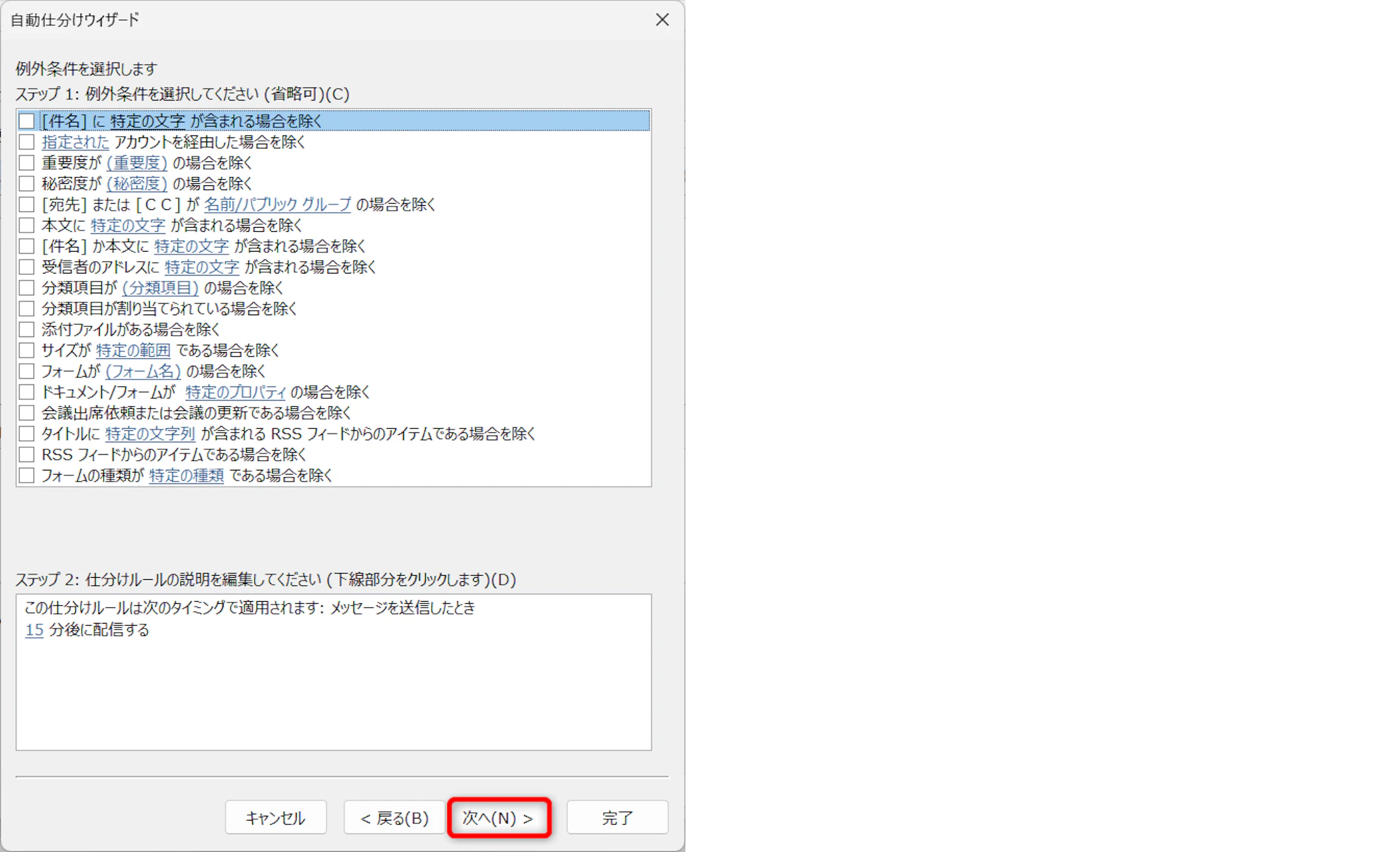
Task: Edit the 15 minutes delay link
Action: [x=34, y=630]
